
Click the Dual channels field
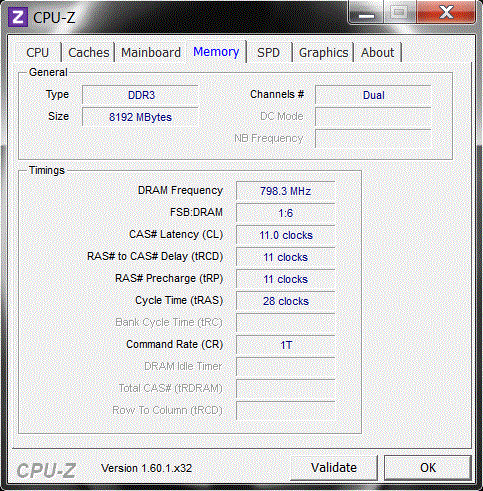(373, 95)
